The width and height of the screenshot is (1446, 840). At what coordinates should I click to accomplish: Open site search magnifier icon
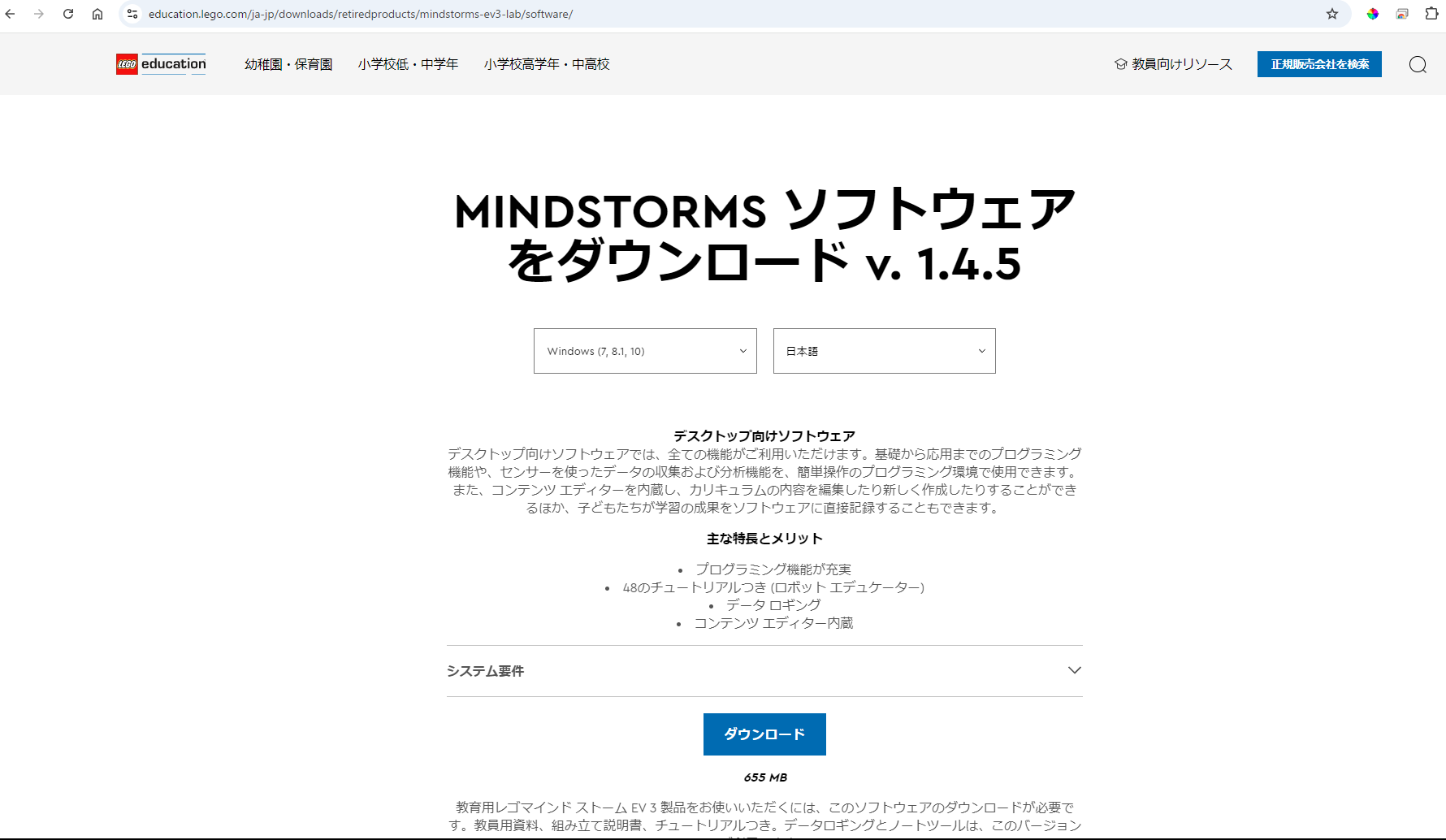1418,64
